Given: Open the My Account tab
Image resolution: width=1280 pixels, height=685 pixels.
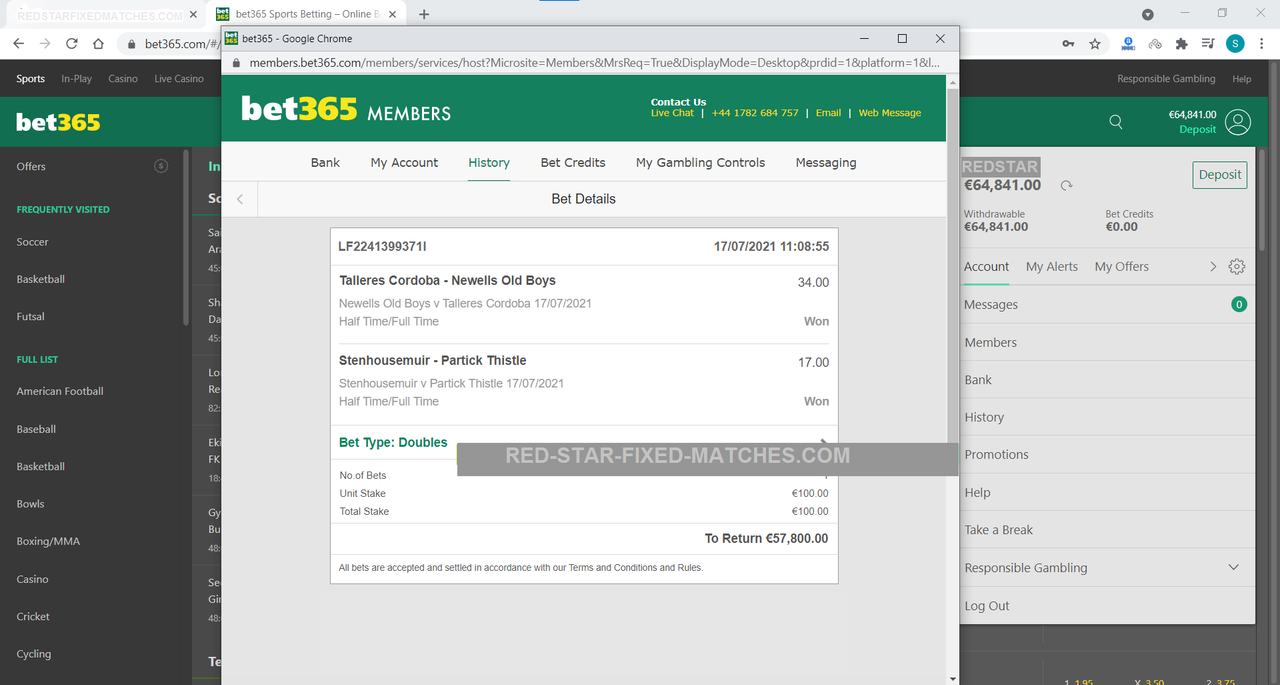Looking at the screenshot, I should (404, 163).
